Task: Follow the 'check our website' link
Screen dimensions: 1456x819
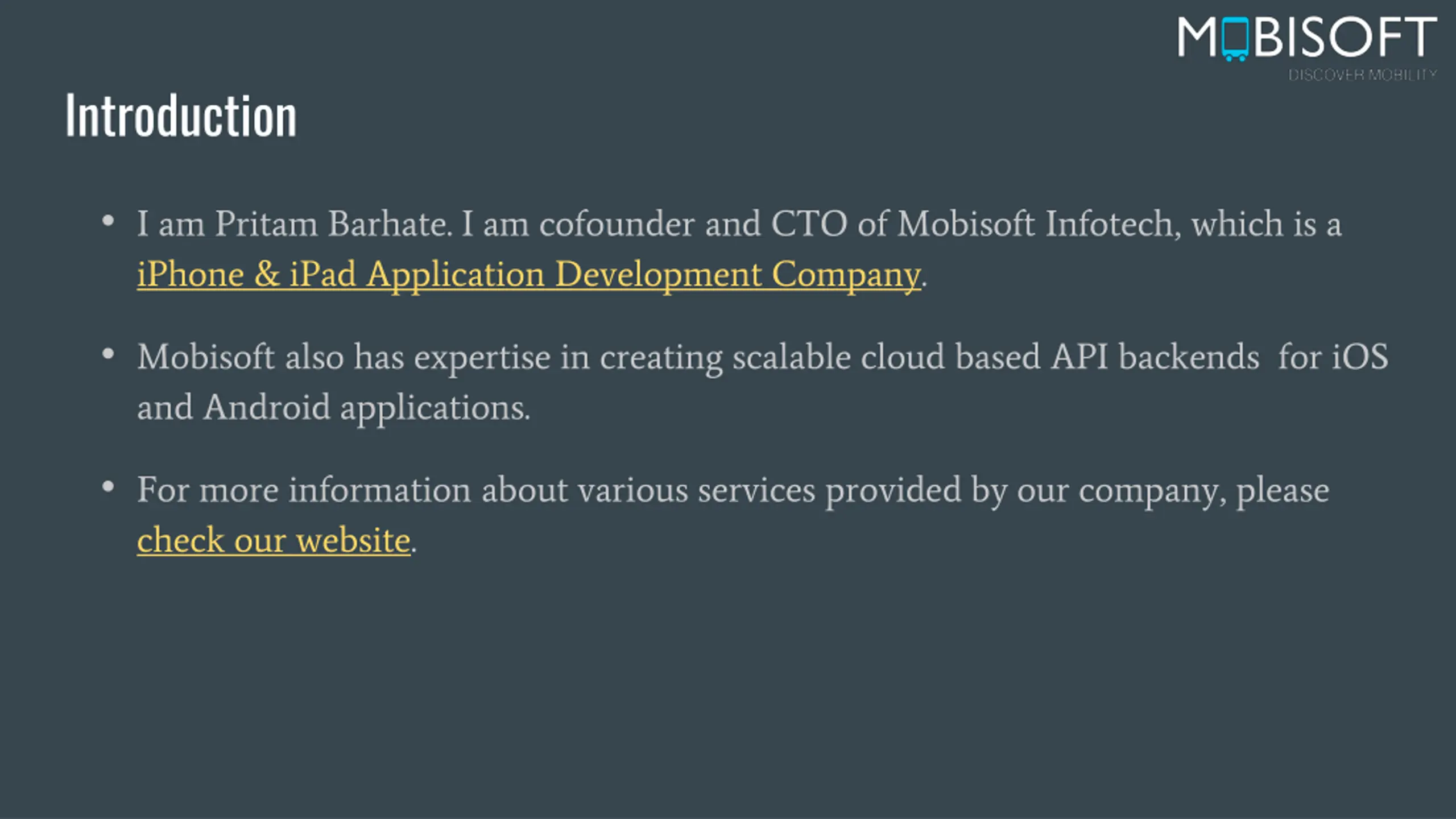Action: pos(274,540)
